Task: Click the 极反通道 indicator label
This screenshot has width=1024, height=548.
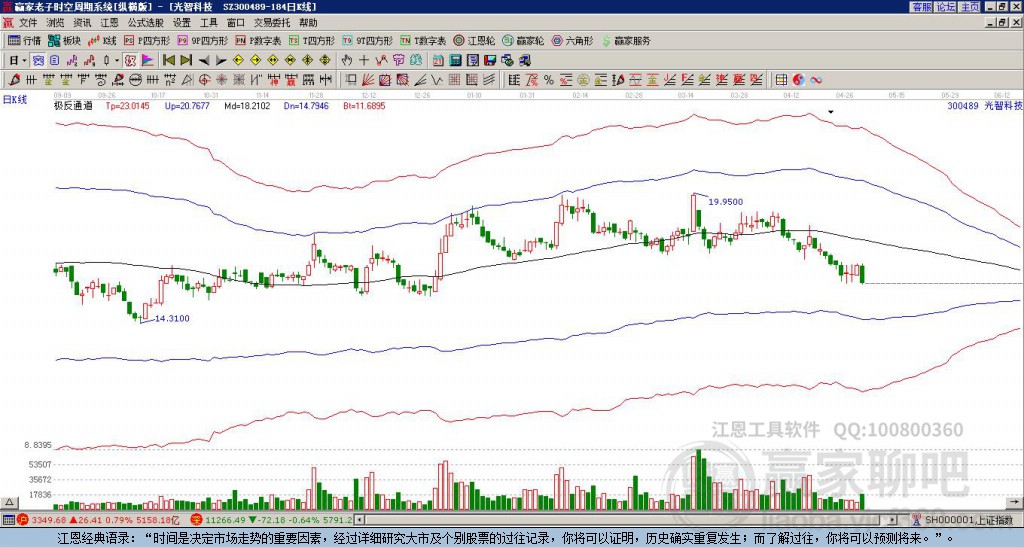Action: [73, 105]
